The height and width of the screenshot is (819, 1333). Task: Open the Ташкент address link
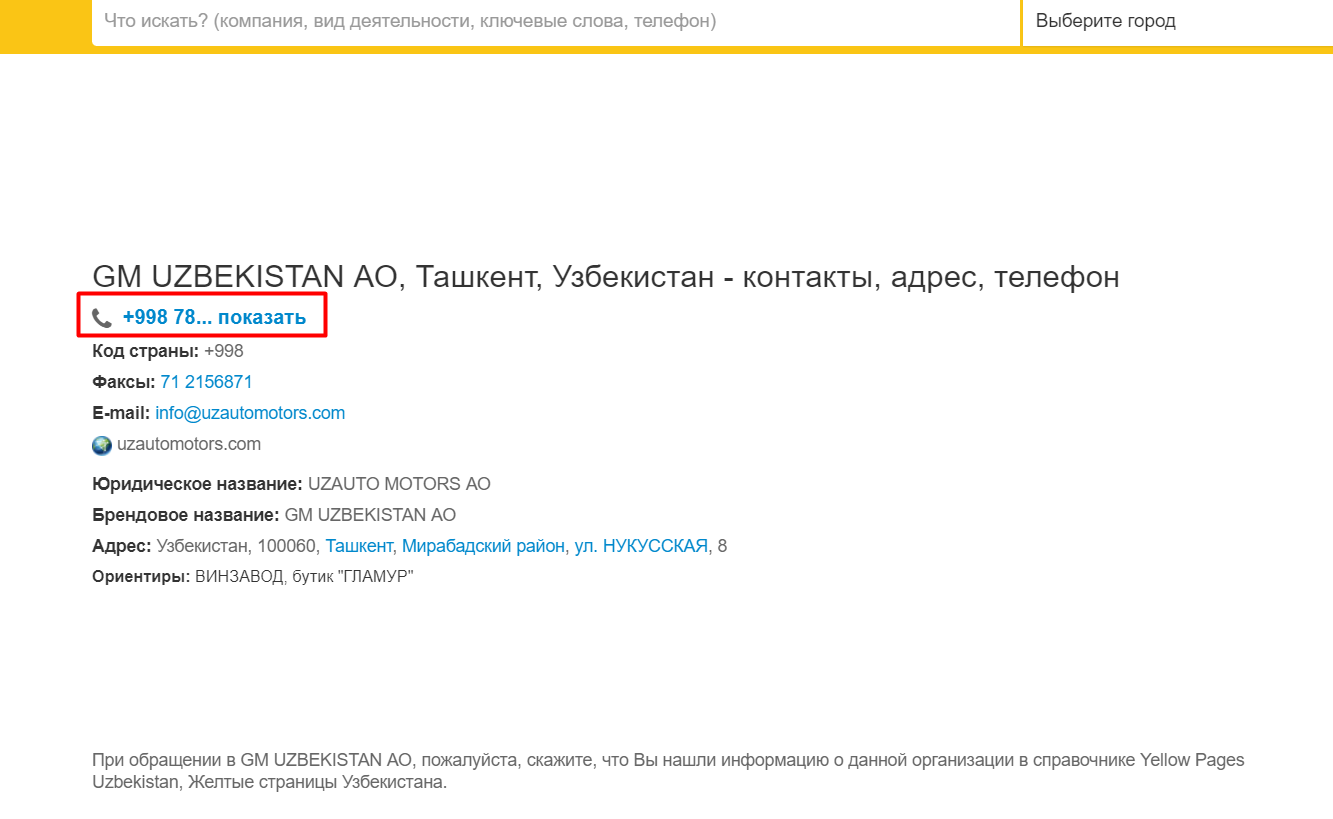point(359,546)
